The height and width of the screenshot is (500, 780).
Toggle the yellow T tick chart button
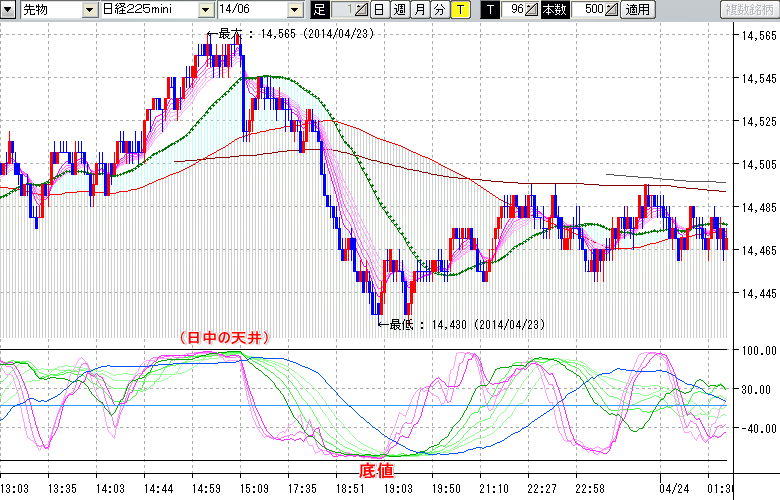(x=459, y=10)
